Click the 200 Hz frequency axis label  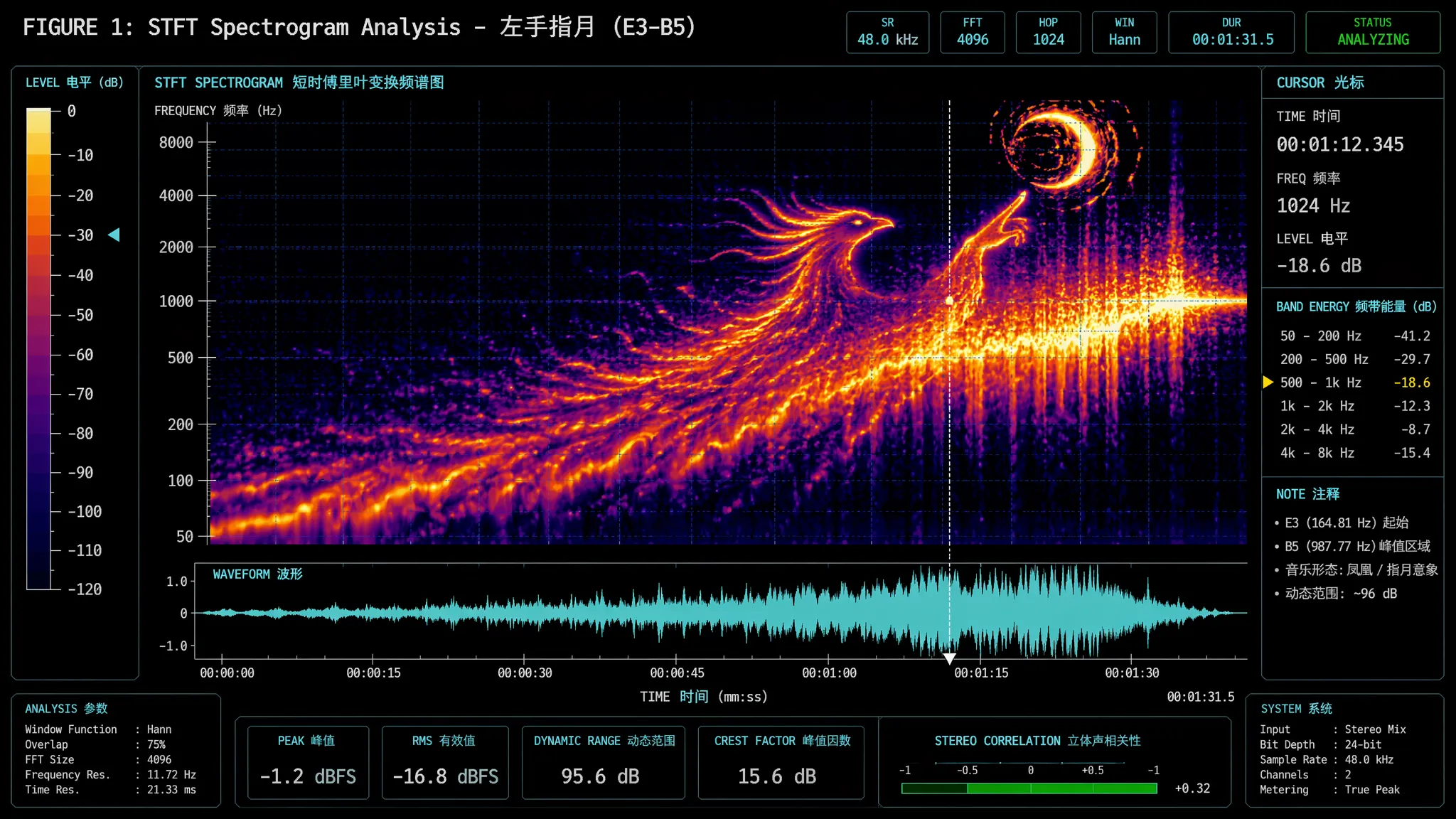[180, 424]
